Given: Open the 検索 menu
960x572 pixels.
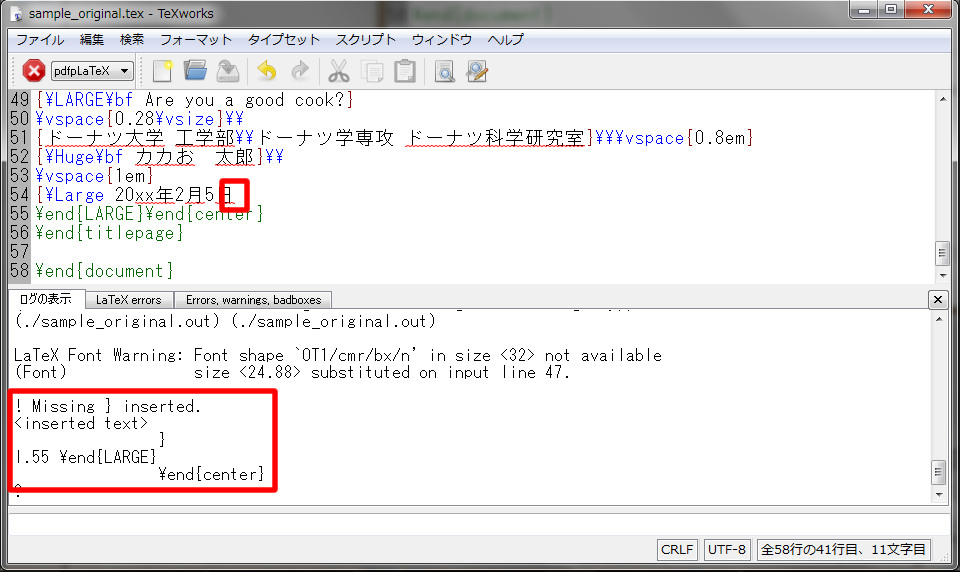Looking at the screenshot, I should (x=132, y=40).
